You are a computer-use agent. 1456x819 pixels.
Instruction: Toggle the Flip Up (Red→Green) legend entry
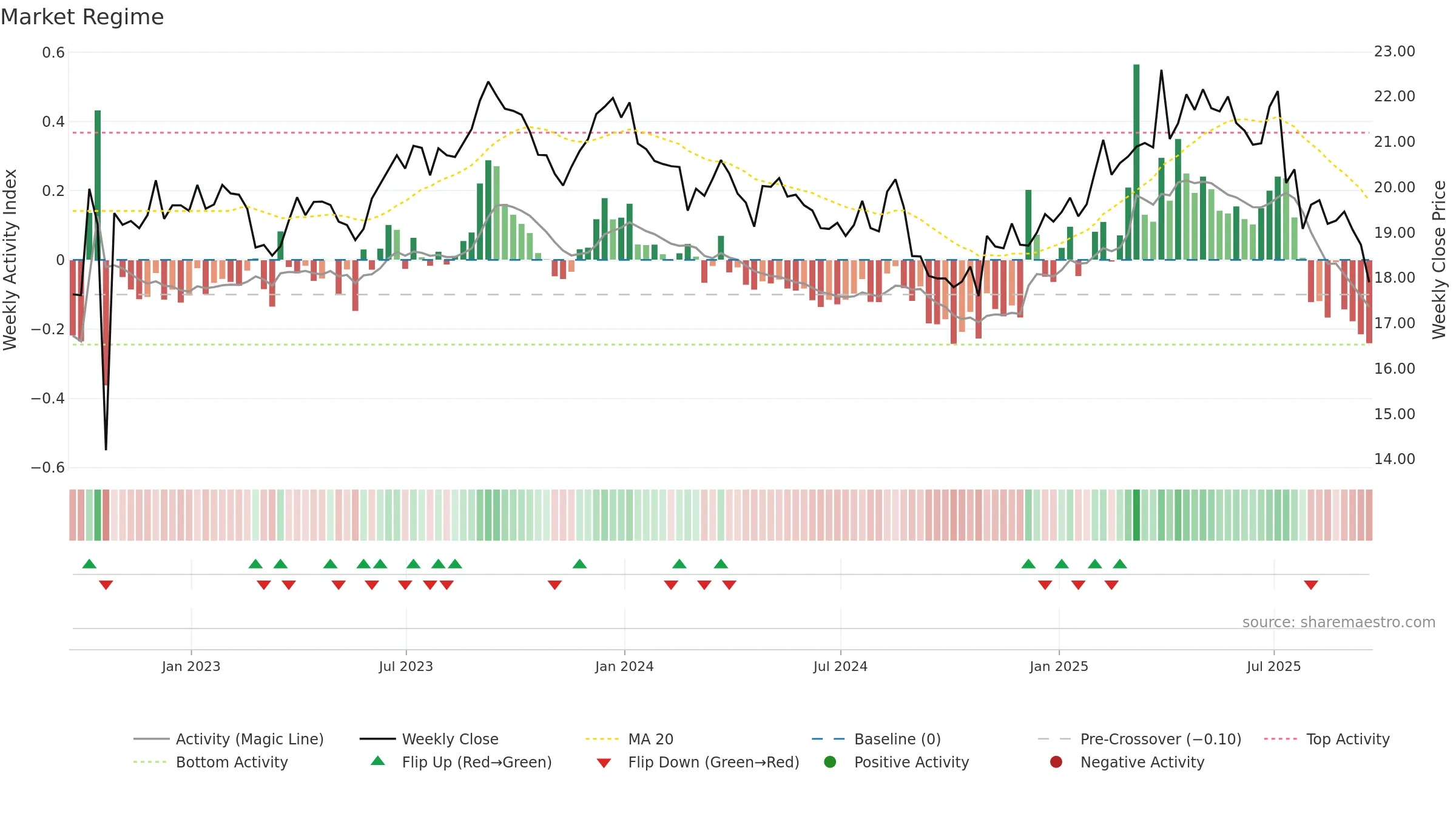pos(461,762)
